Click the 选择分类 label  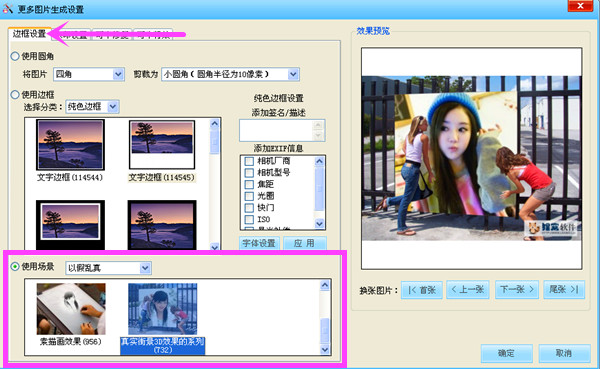[43, 107]
